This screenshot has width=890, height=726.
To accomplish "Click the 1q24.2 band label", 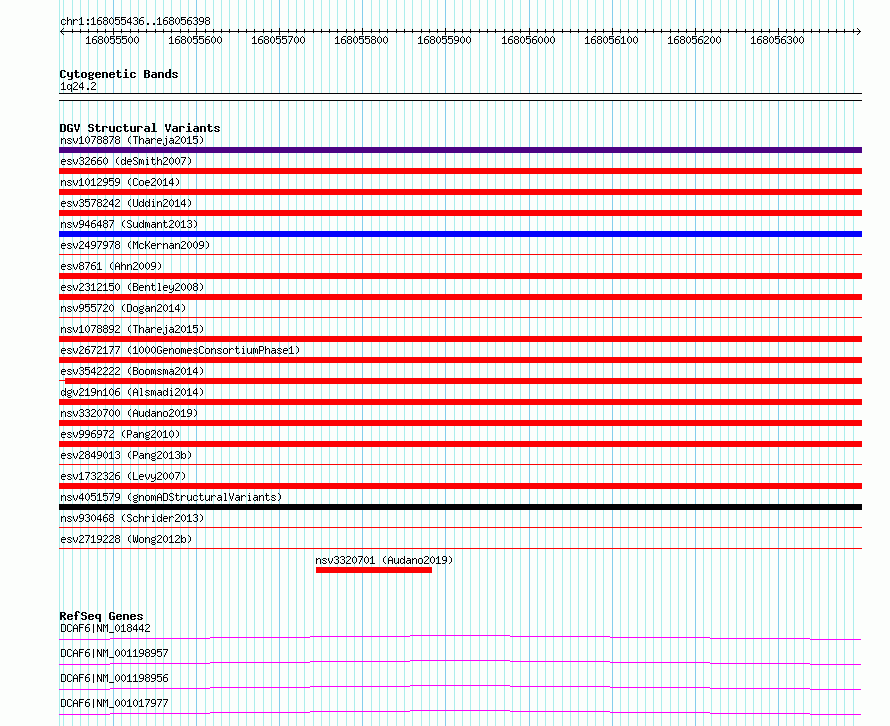I will [78, 86].
